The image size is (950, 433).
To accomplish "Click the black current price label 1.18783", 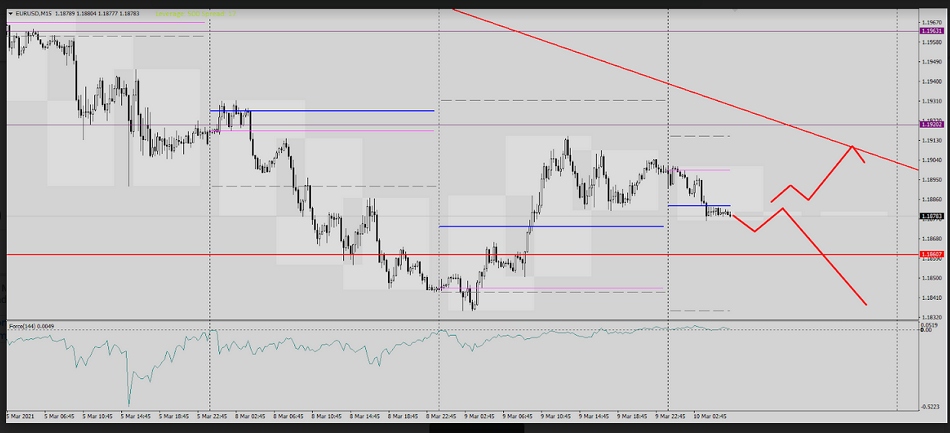I will click(932, 215).
